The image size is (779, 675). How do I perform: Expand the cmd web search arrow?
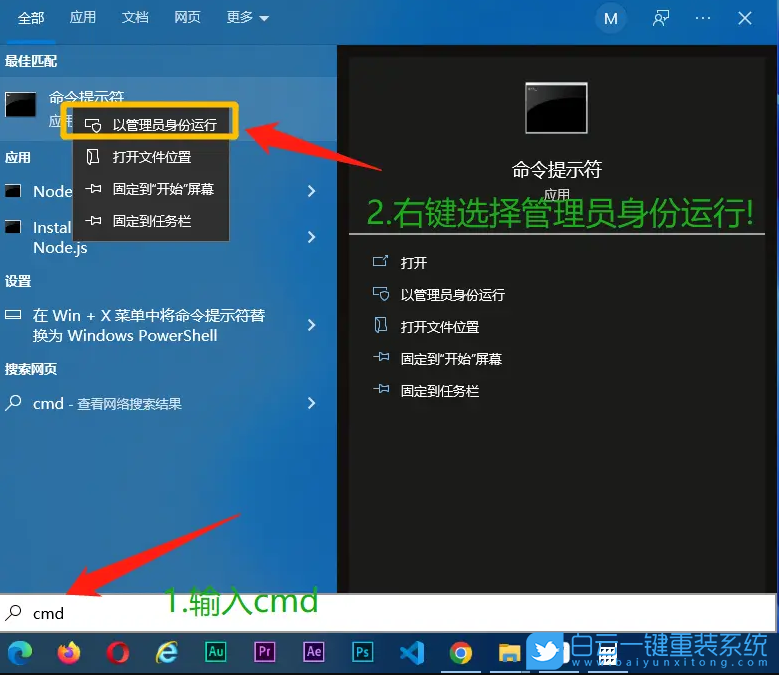pyautogui.click(x=312, y=403)
